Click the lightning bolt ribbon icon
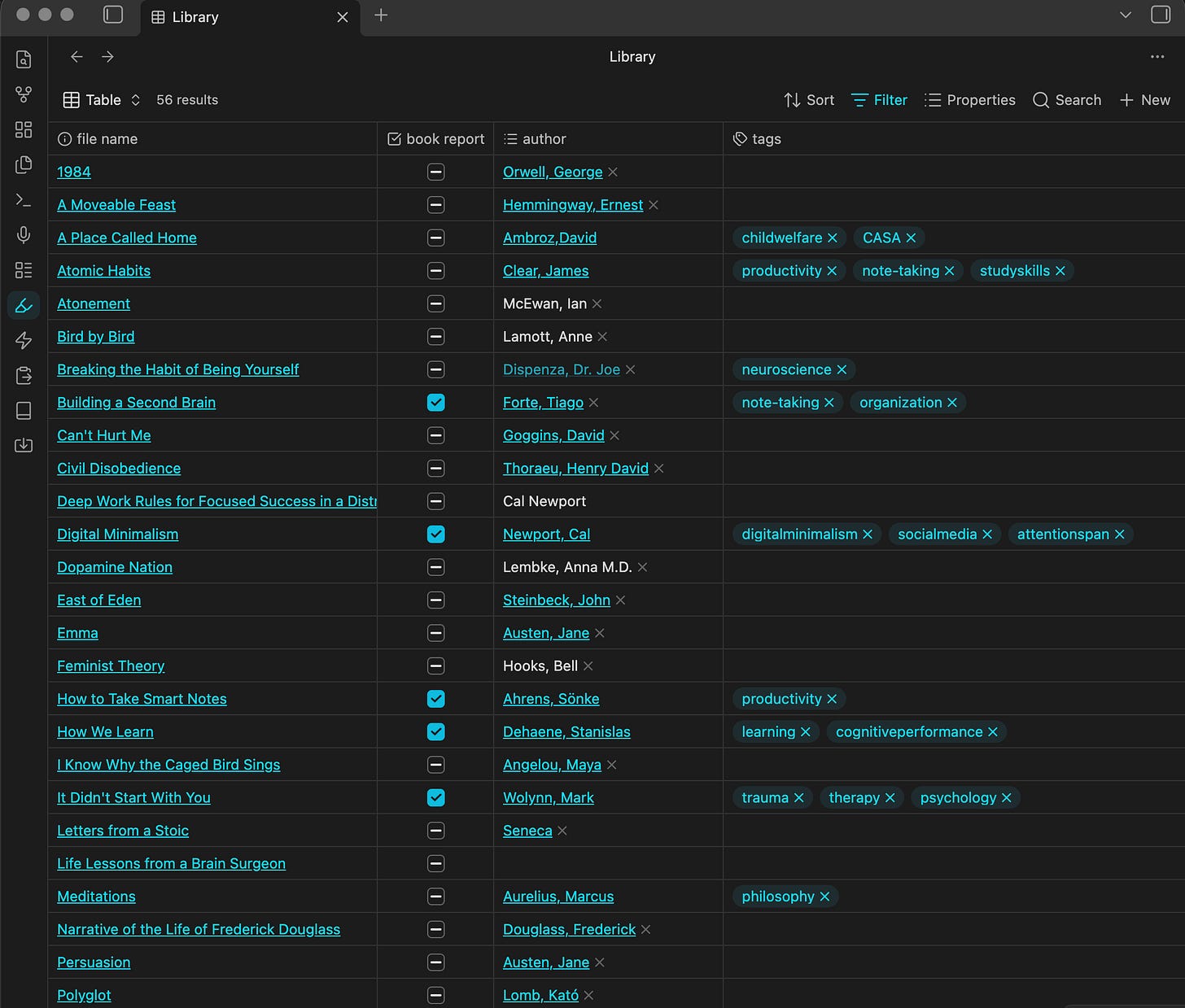This screenshot has height=1008, width=1185. pyautogui.click(x=24, y=340)
